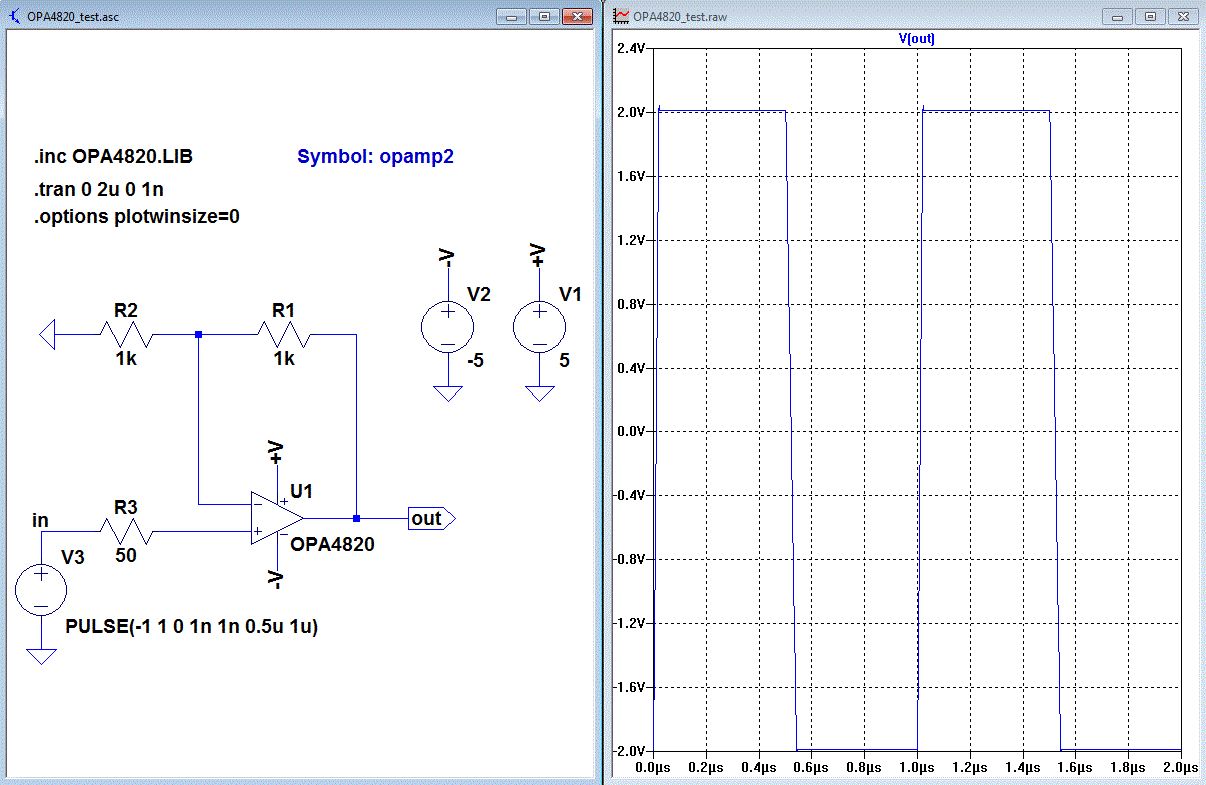Click the waveform window's title bar icon
This screenshot has width=1206, height=785.
coord(621,17)
